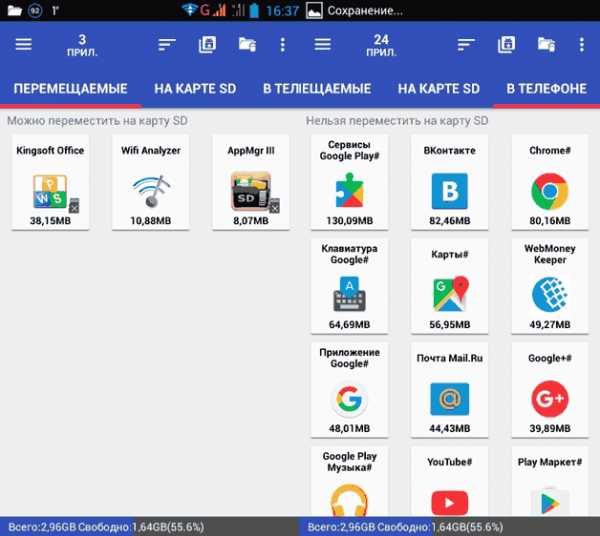The height and width of the screenshot is (536, 600).
Task: Open the left panel hamburger menu
Action: pyautogui.click(x=23, y=44)
